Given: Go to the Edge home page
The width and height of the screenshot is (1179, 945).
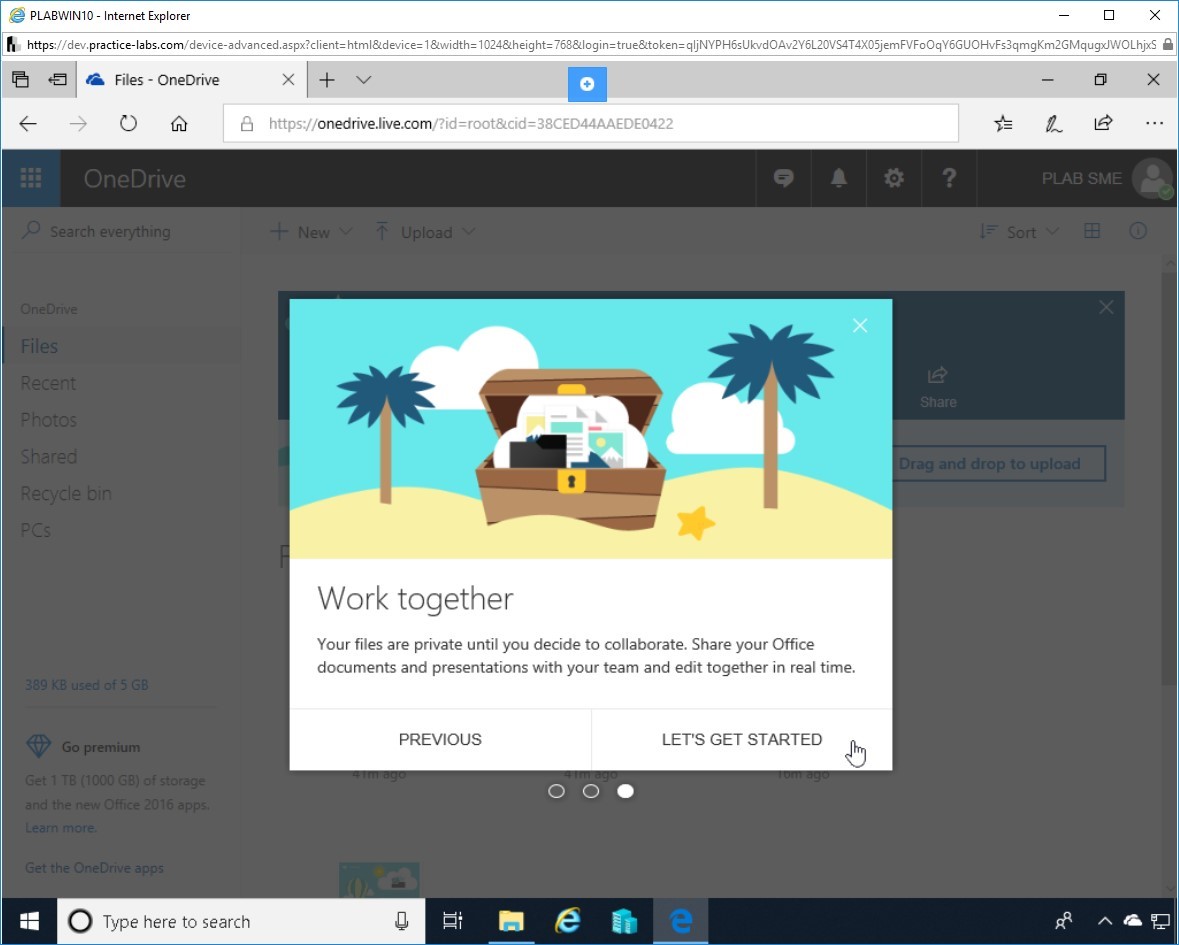Looking at the screenshot, I should click(179, 124).
